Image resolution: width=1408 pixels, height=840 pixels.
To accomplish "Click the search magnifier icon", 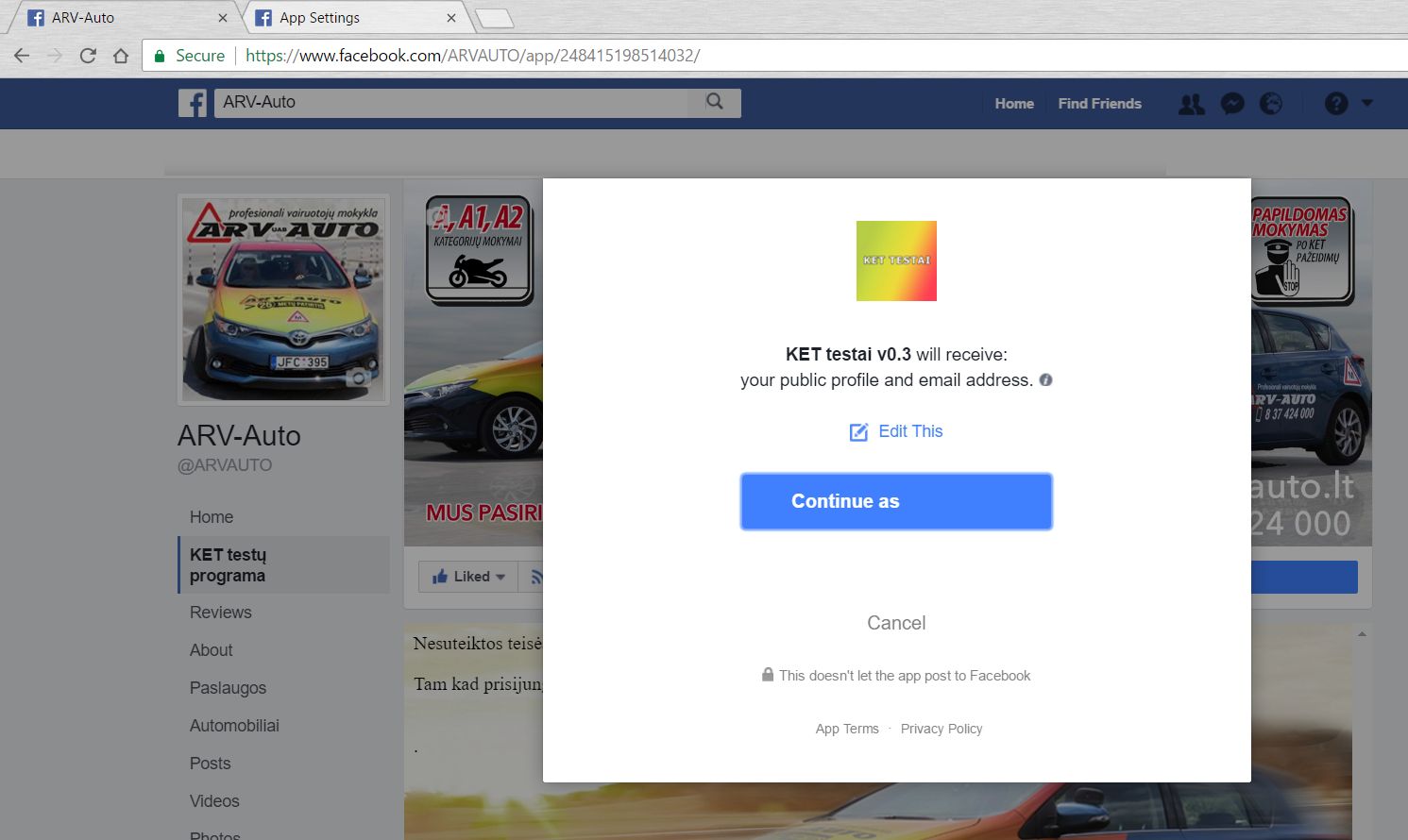I will tap(715, 102).
